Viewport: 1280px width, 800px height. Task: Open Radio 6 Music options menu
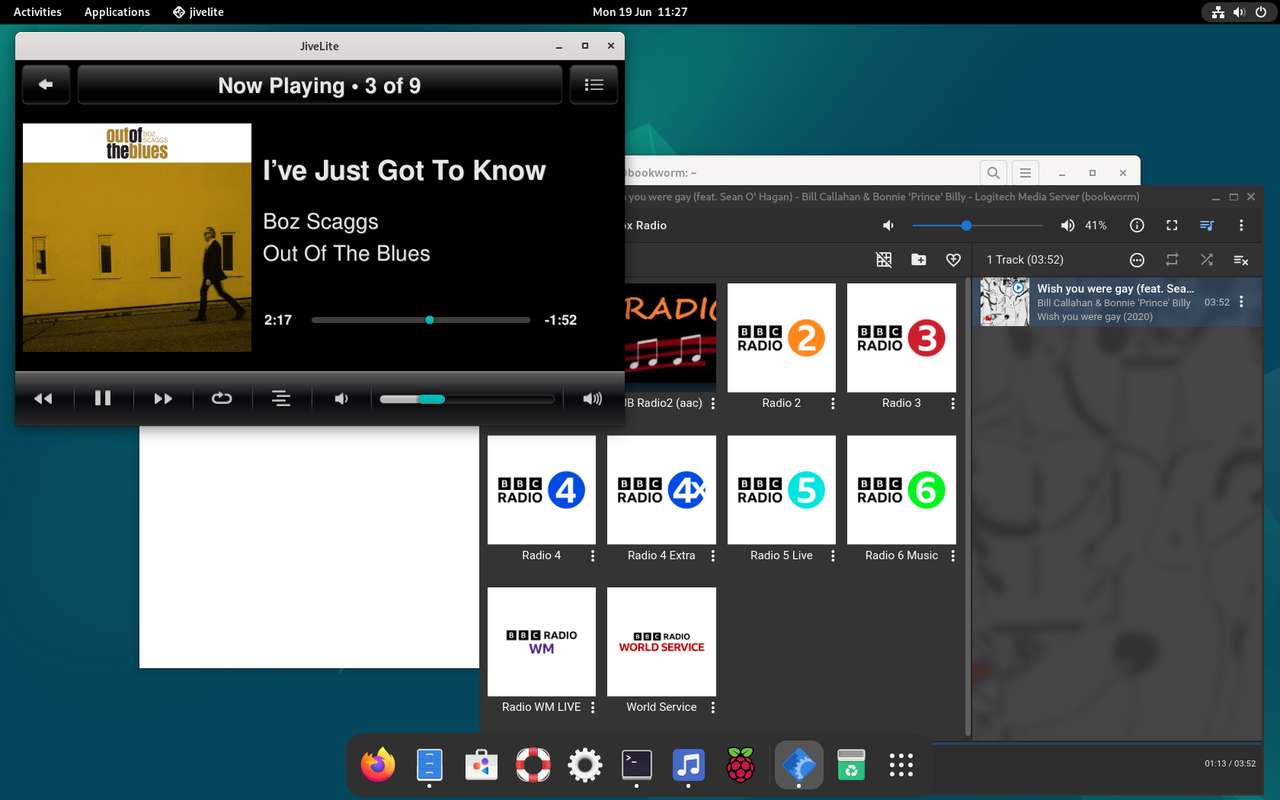pos(953,556)
